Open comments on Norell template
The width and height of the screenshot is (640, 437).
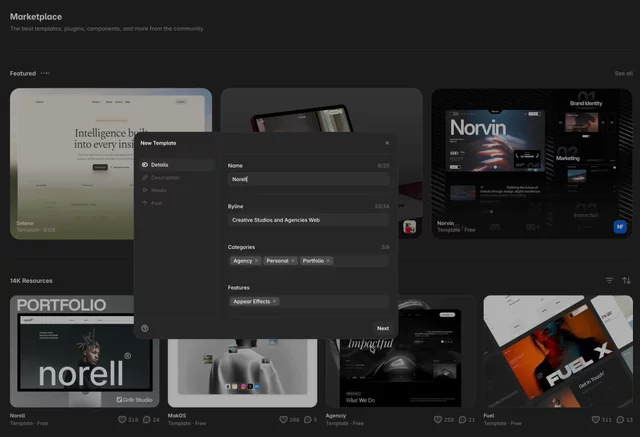tap(147, 419)
